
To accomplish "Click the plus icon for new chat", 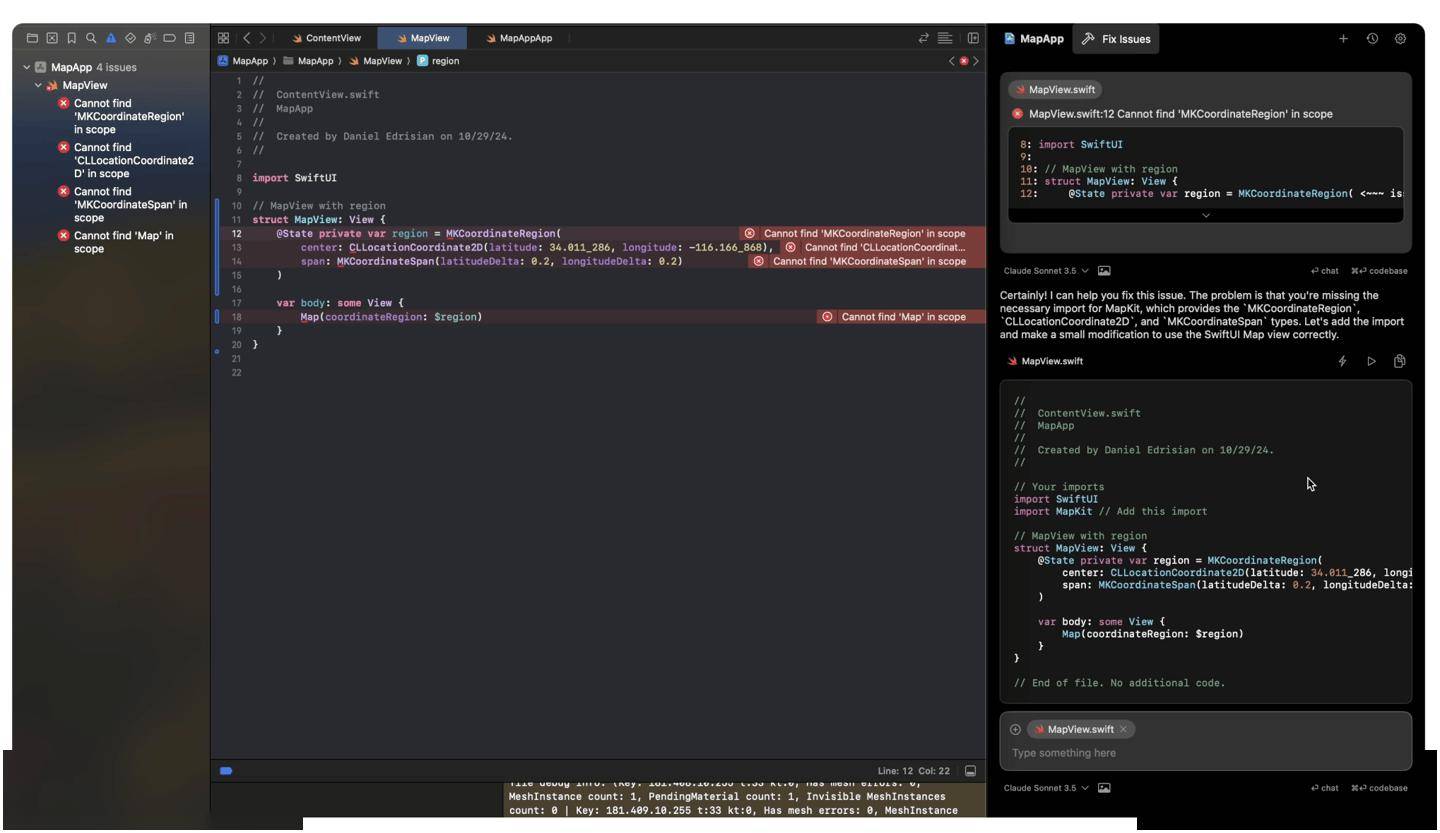I will 1343,39.
